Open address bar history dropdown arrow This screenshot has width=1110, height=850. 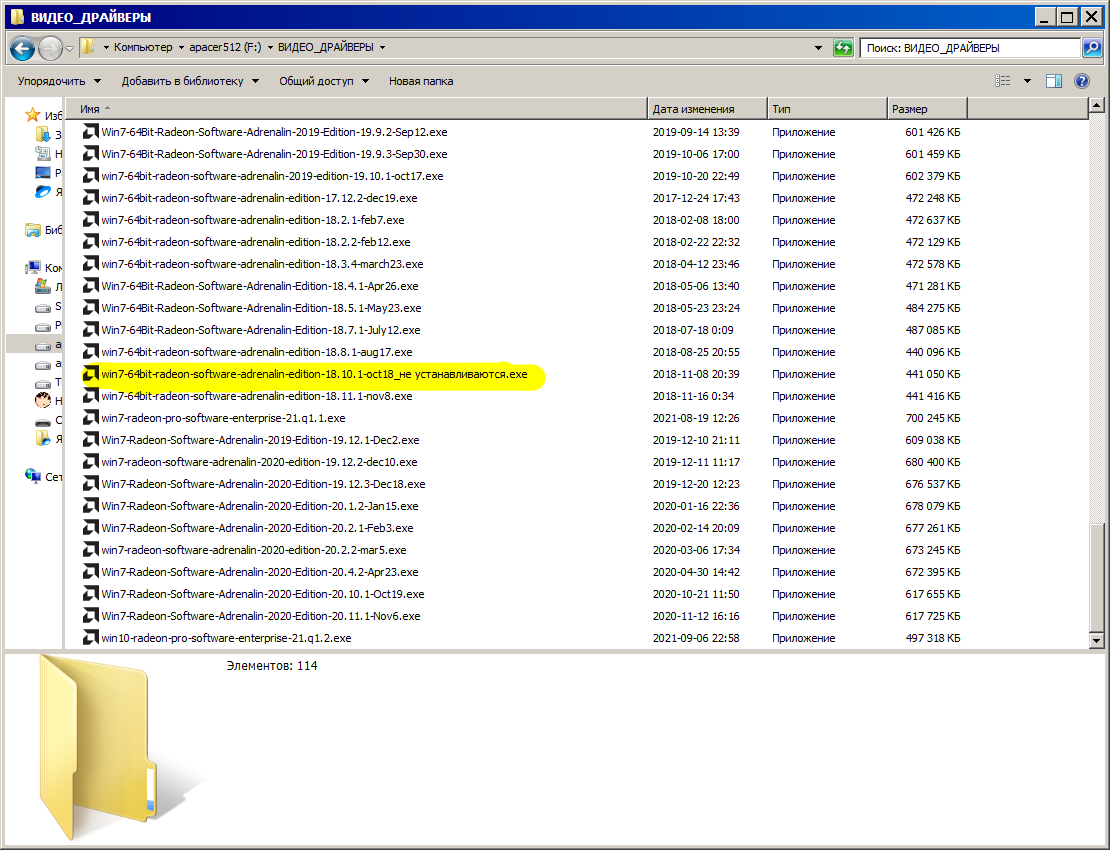[818, 48]
